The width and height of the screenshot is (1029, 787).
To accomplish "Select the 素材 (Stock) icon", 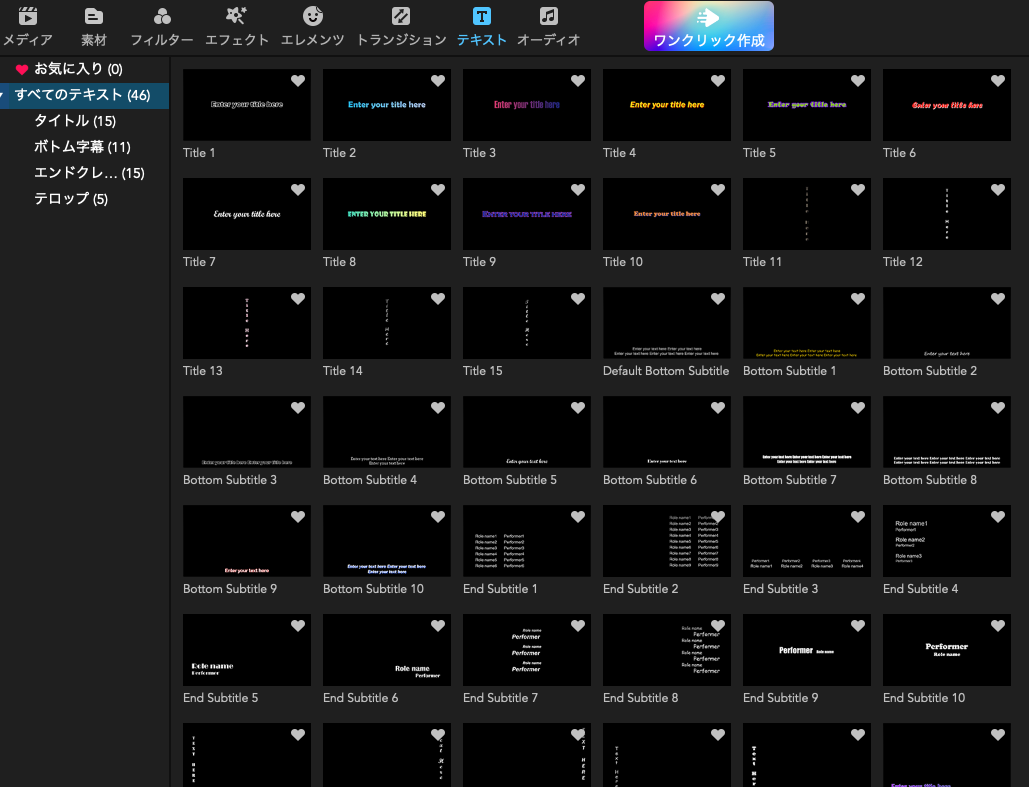I will click(x=94, y=17).
